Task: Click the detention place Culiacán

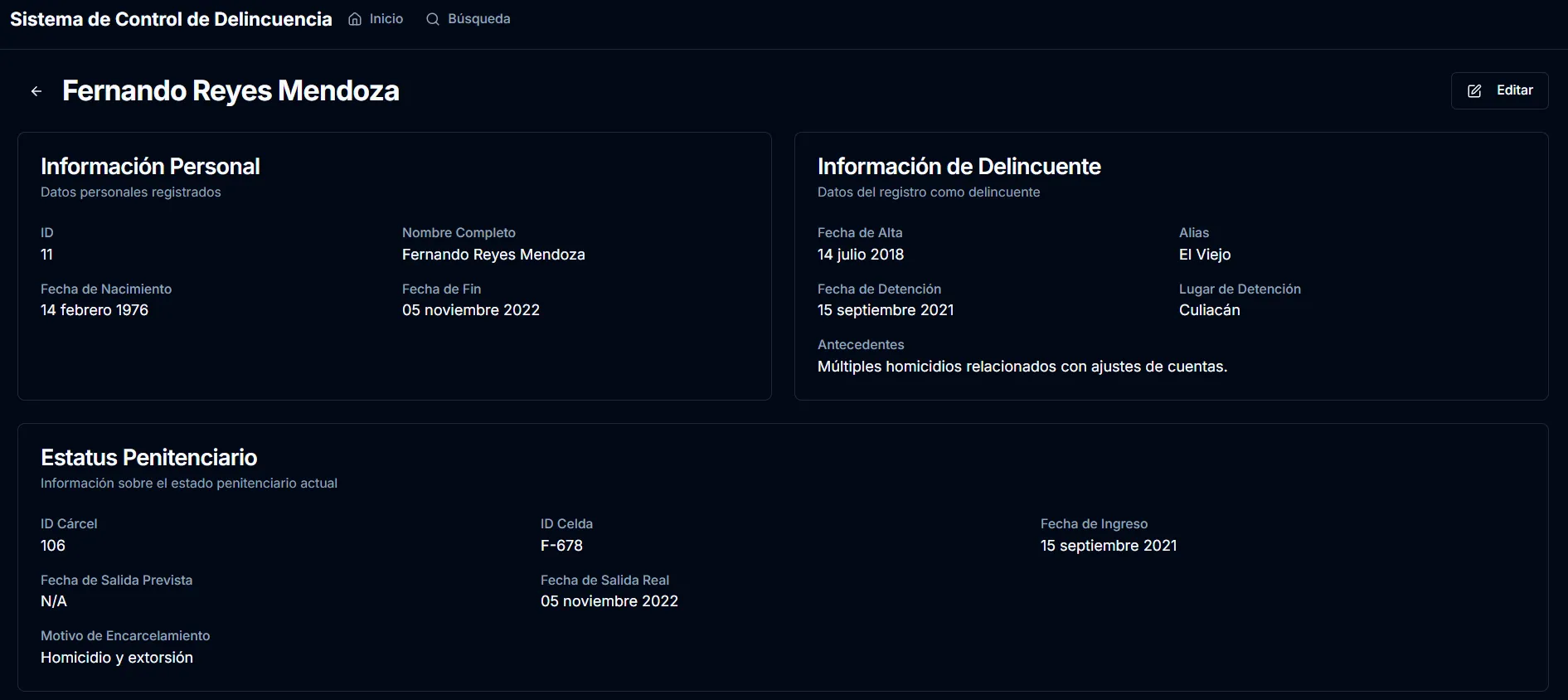Action: pyautogui.click(x=1210, y=310)
